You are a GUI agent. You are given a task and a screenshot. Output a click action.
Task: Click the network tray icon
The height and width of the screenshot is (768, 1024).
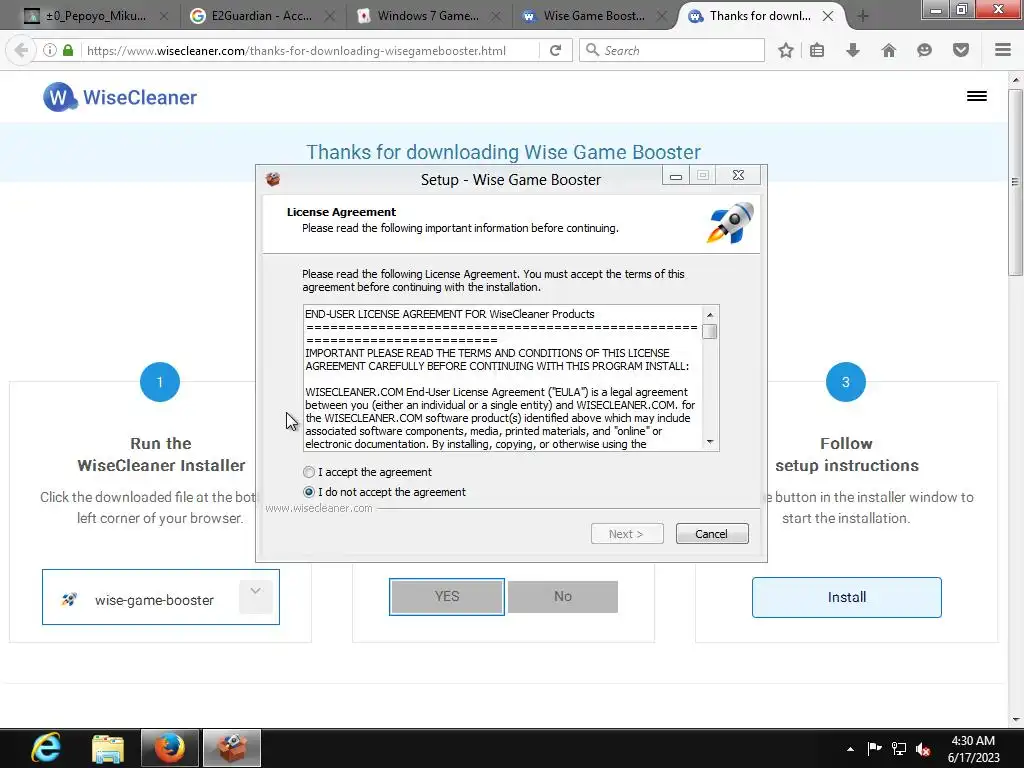coord(899,748)
